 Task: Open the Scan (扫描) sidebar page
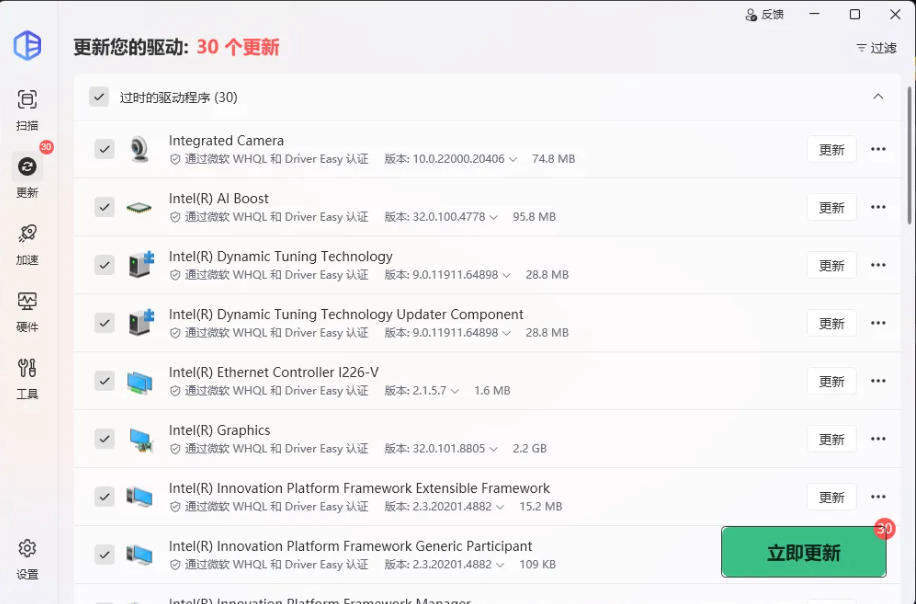click(x=27, y=110)
